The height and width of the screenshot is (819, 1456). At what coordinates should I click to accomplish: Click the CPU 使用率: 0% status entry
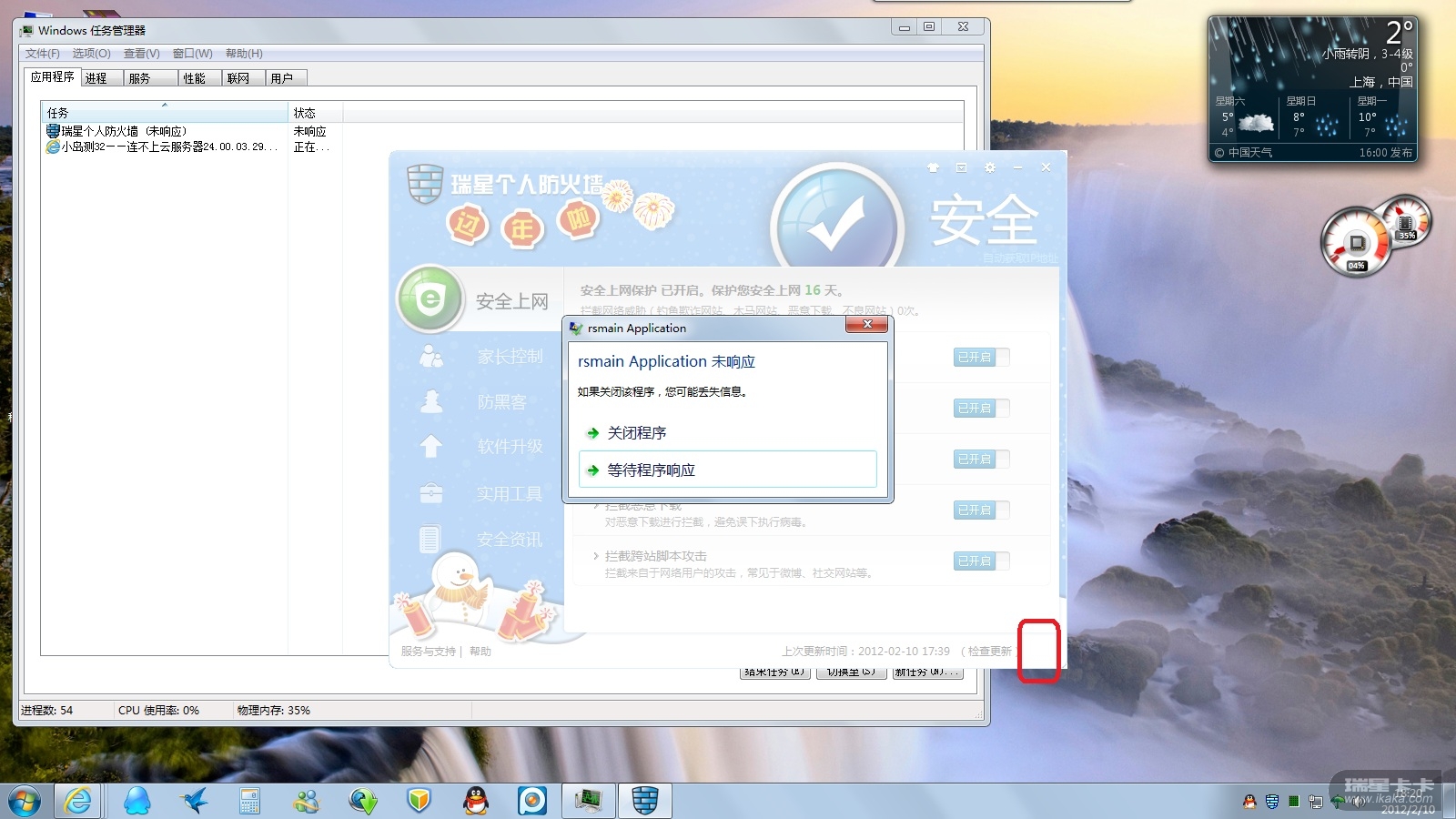158,711
